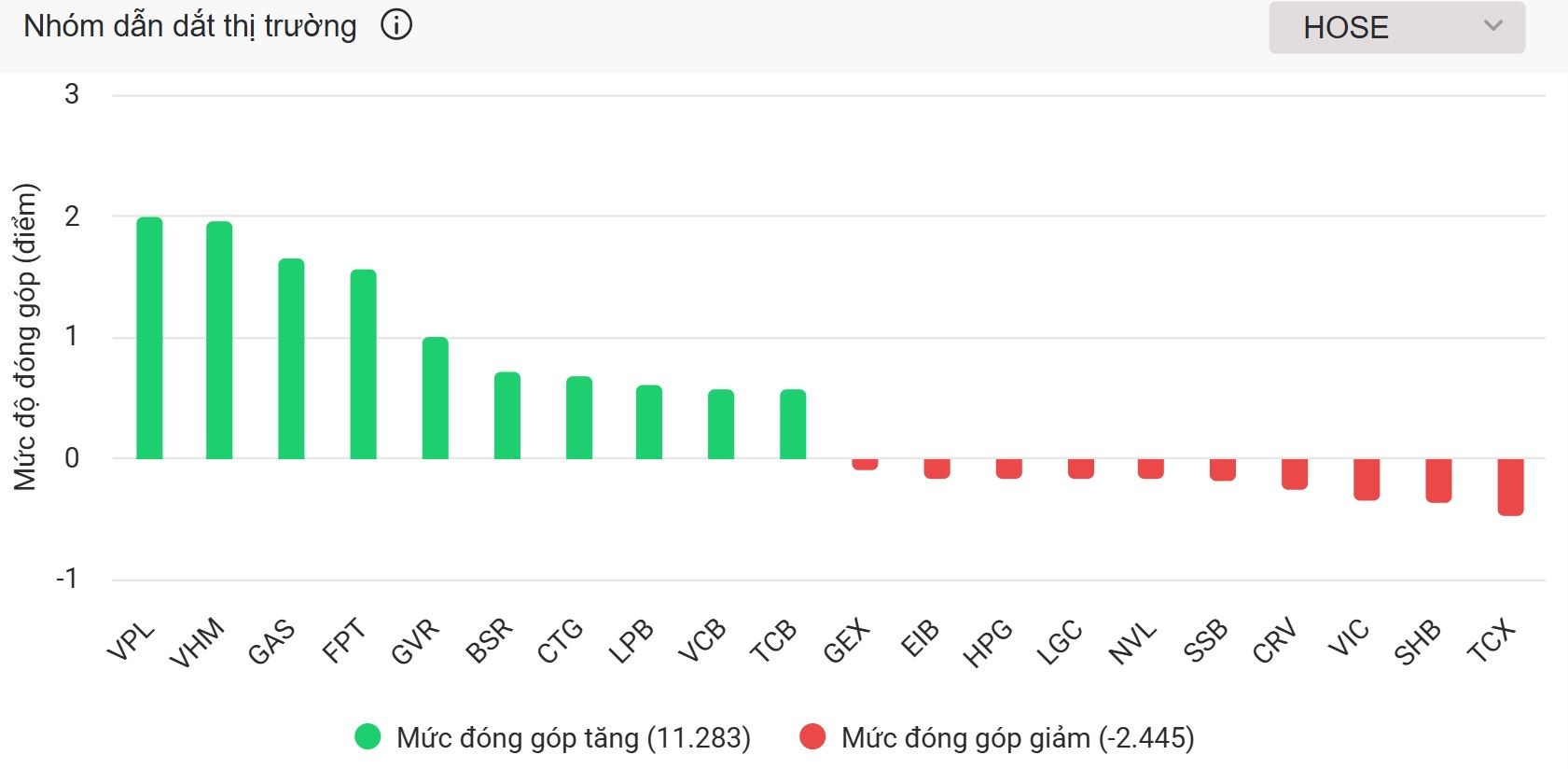Click the info icon beside the chart title
This screenshot has width=1568, height=769.
(x=396, y=25)
